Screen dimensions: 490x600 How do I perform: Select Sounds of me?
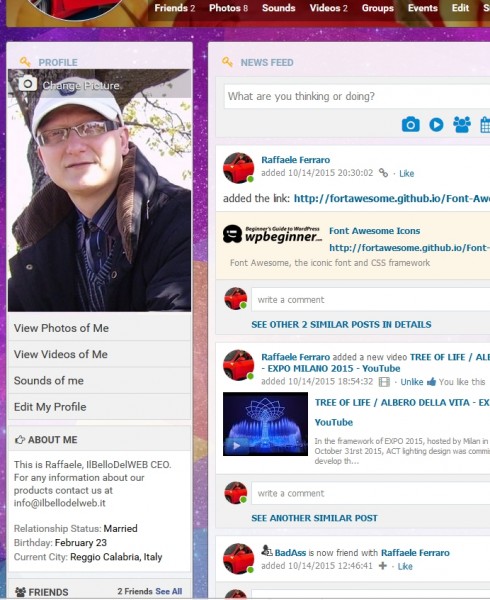click(x=99, y=381)
